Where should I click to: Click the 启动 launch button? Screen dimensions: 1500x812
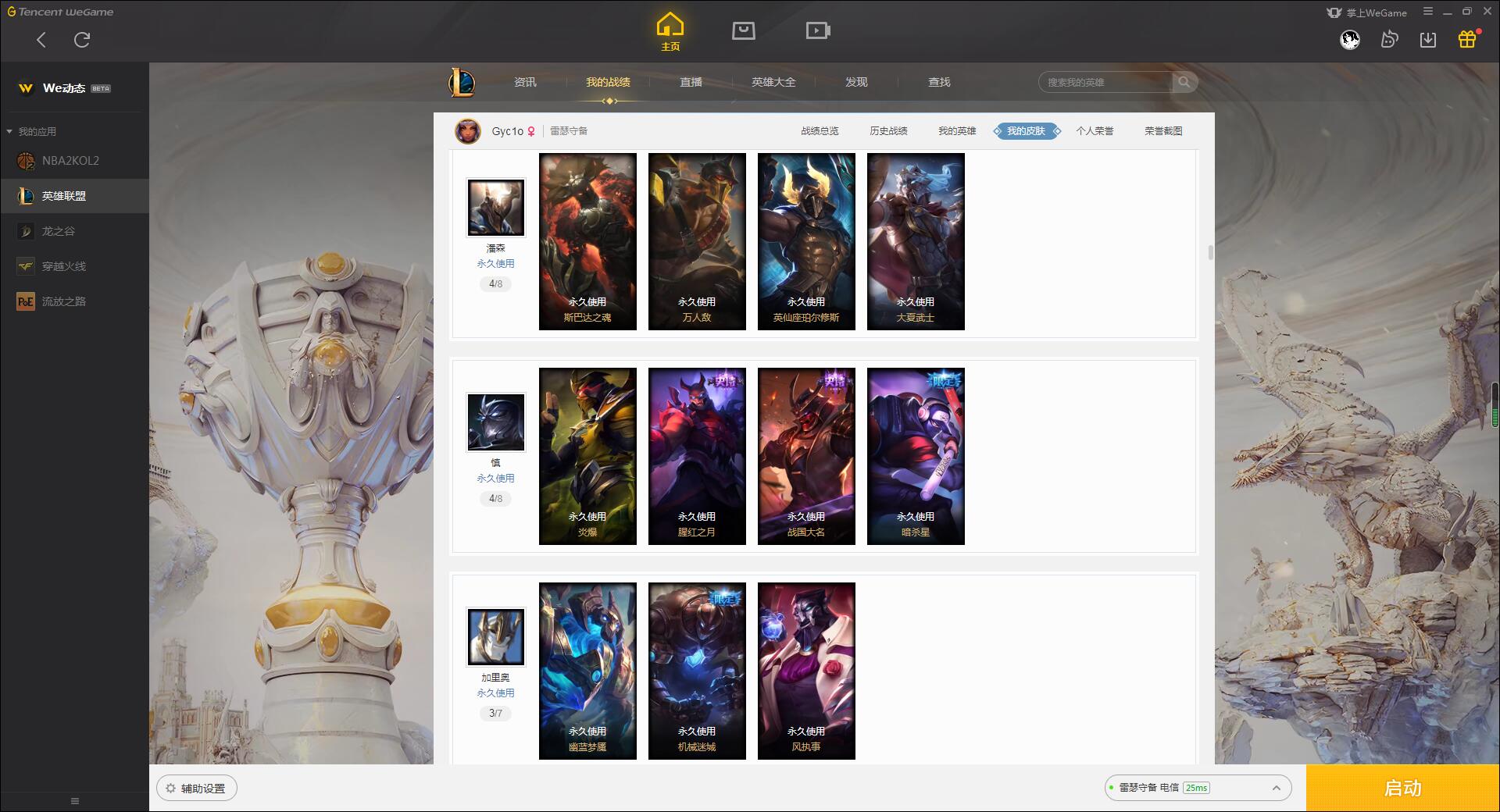click(1402, 789)
